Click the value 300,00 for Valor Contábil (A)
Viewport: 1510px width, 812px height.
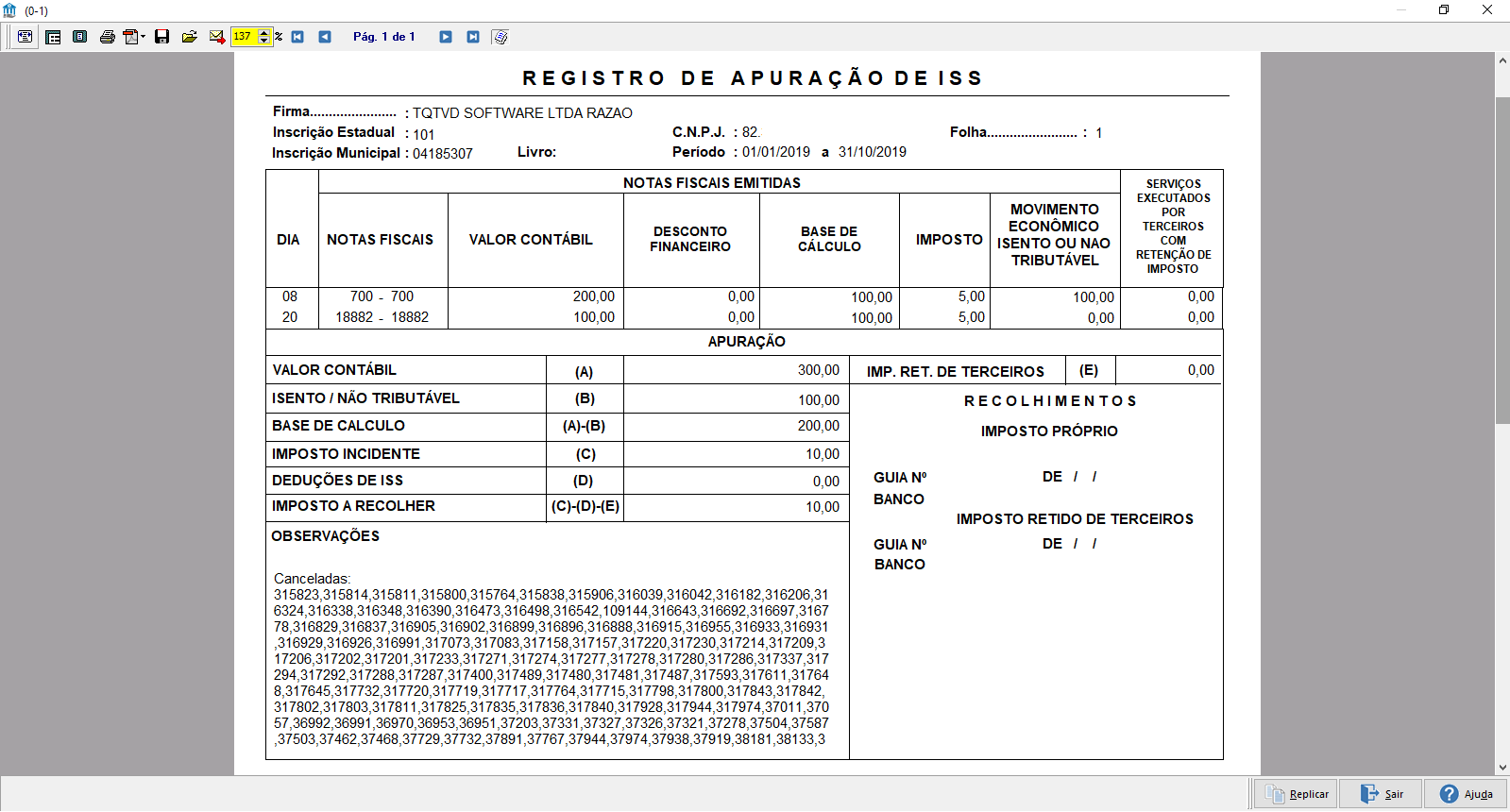click(x=819, y=370)
